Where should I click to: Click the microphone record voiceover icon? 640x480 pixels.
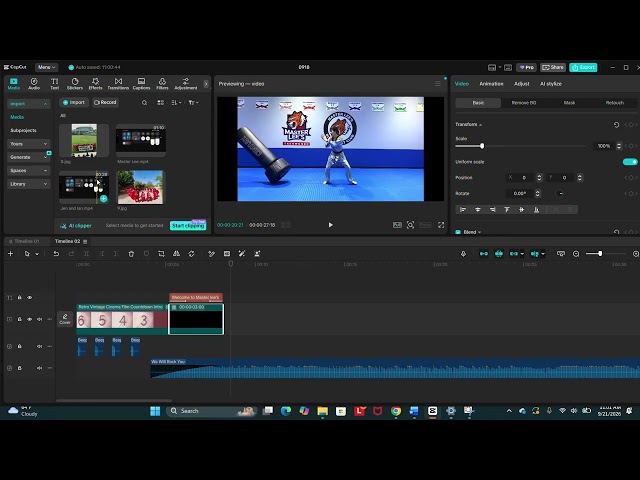coord(463,254)
